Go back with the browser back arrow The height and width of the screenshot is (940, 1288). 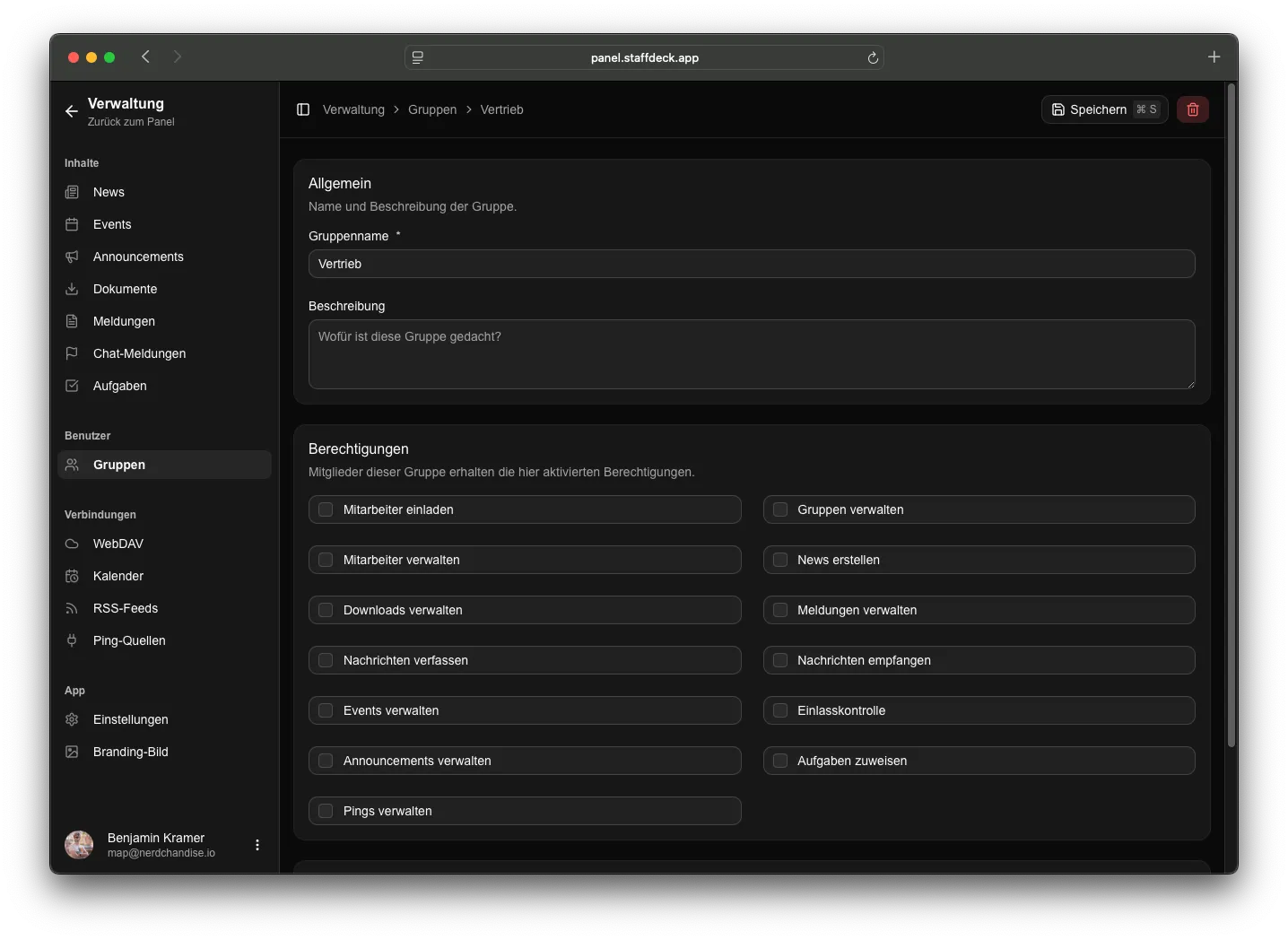coord(145,57)
